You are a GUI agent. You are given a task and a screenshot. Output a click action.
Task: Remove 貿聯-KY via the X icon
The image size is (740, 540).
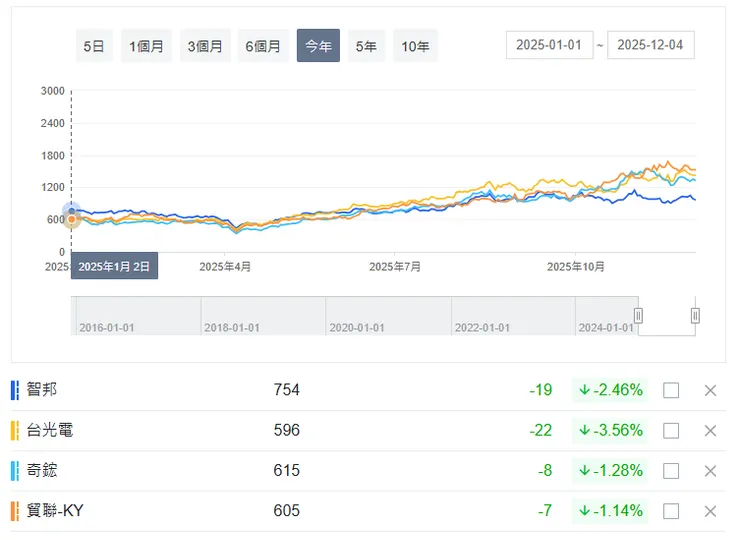coord(710,511)
